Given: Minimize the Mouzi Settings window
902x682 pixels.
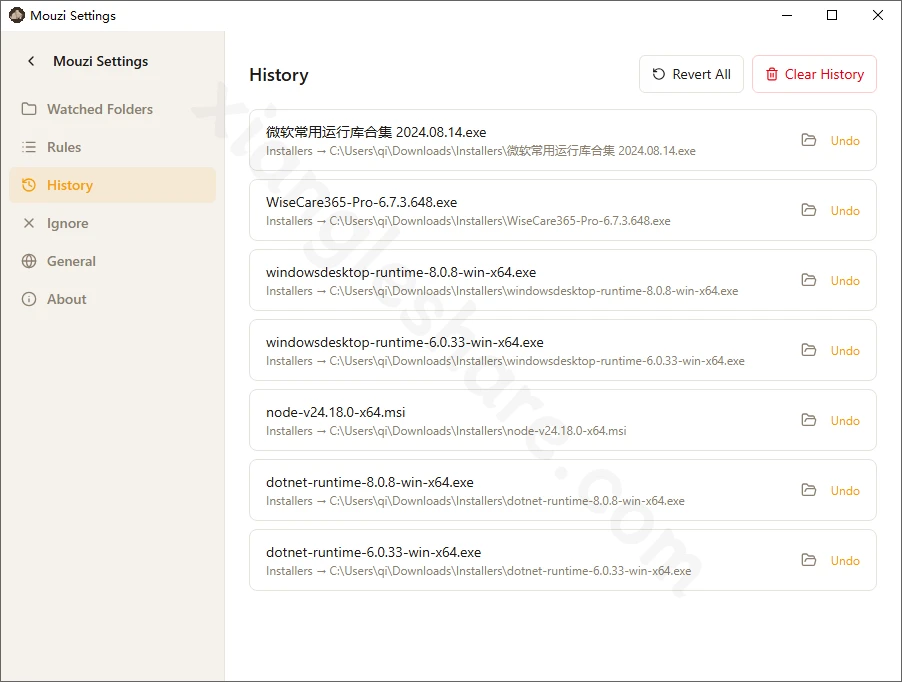Looking at the screenshot, I should (x=787, y=16).
